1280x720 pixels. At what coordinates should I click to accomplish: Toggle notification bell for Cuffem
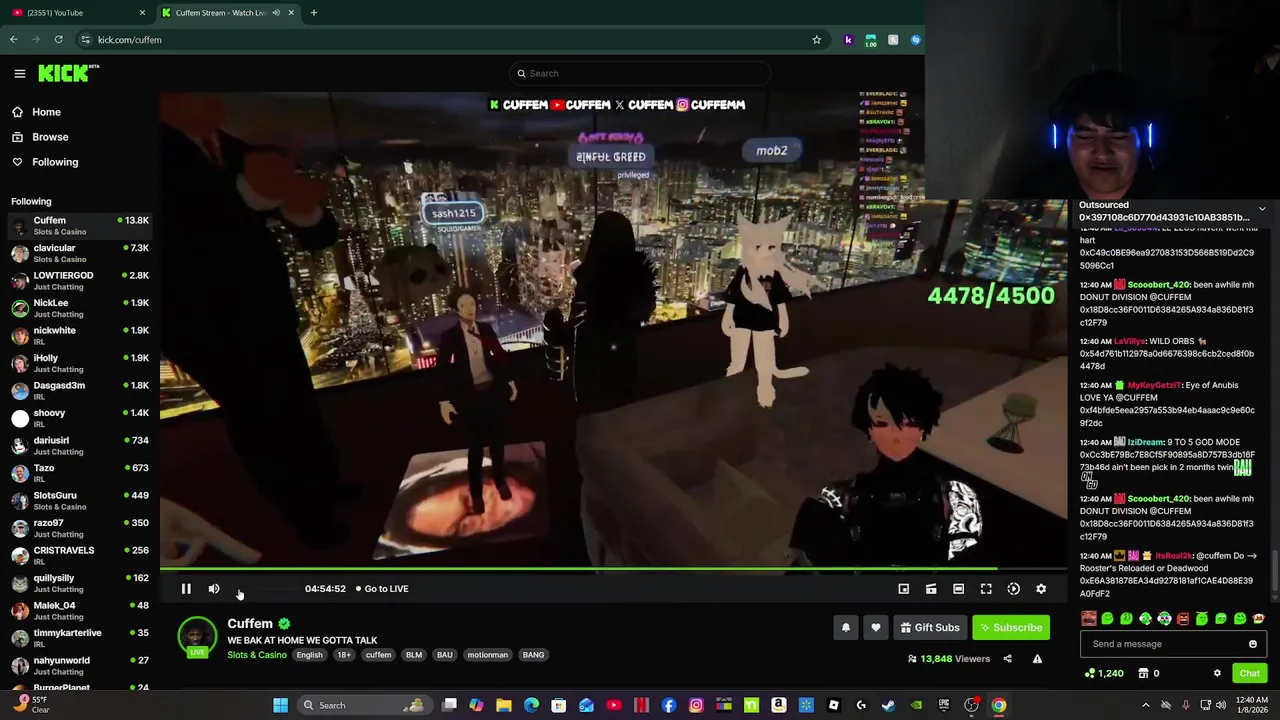846,628
